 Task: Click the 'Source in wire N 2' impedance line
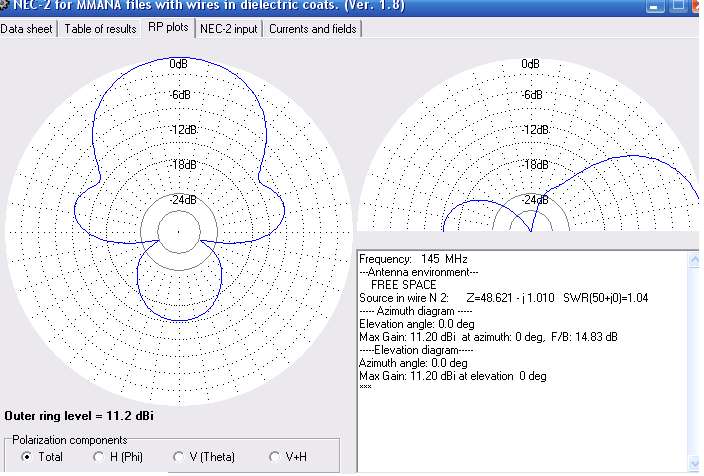pyautogui.click(x=503, y=298)
